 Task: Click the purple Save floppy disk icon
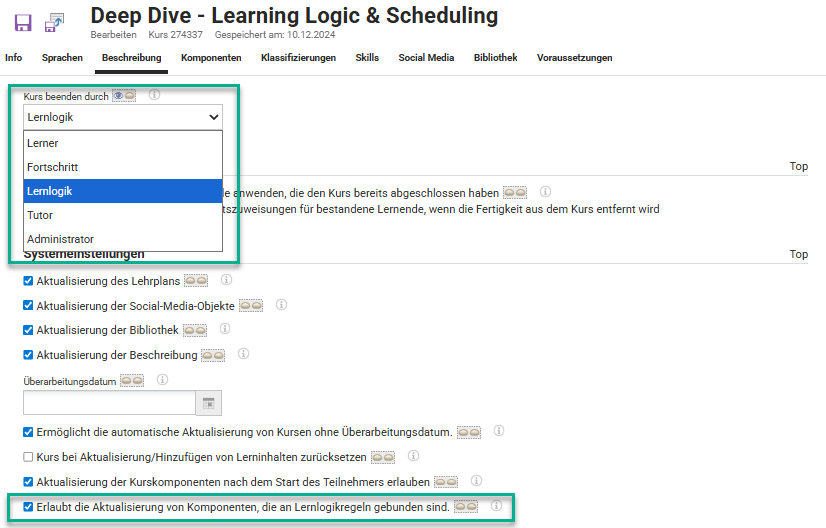click(x=23, y=23)
